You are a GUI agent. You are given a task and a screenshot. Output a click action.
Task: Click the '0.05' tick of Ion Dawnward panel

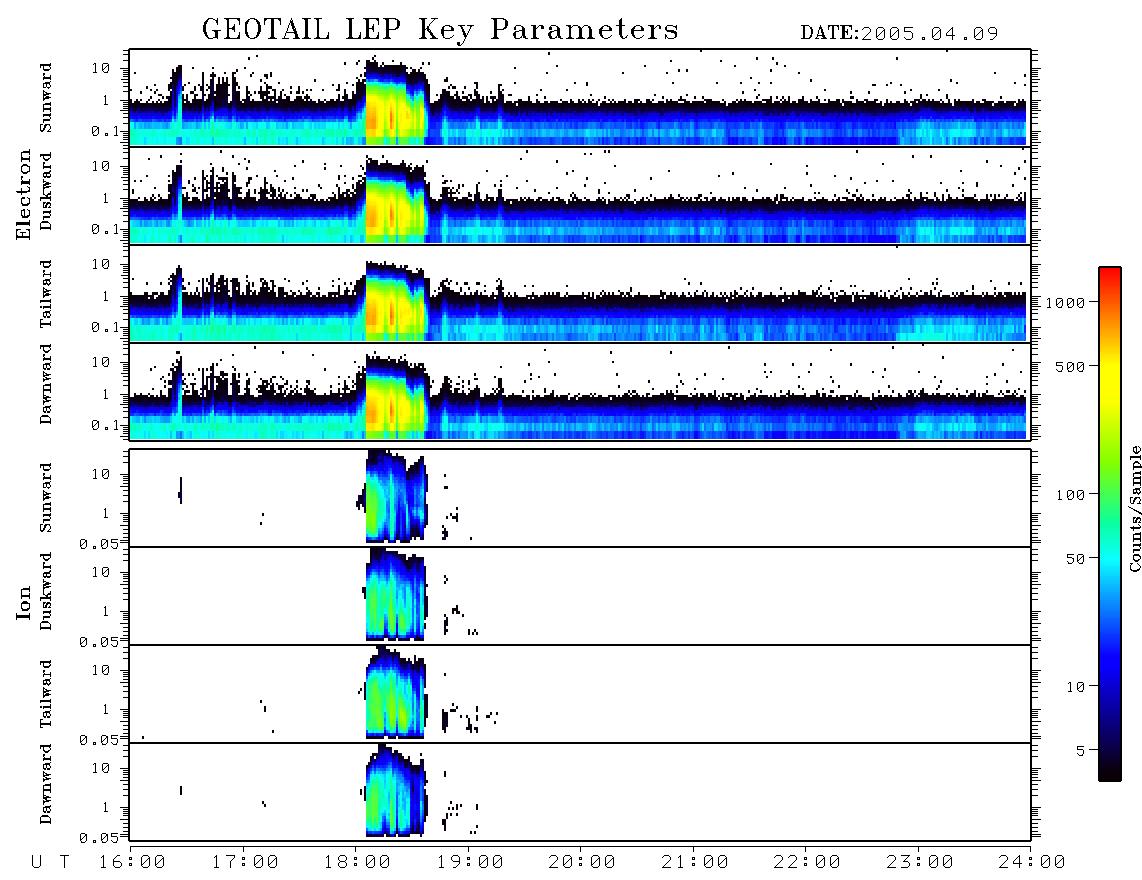tap(99, 838)
